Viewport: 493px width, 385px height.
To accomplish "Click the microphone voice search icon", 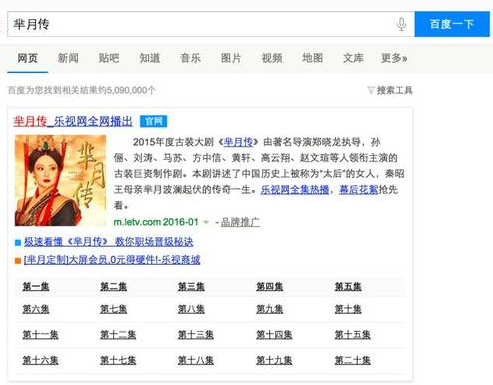I will click(x=401, y=24).
